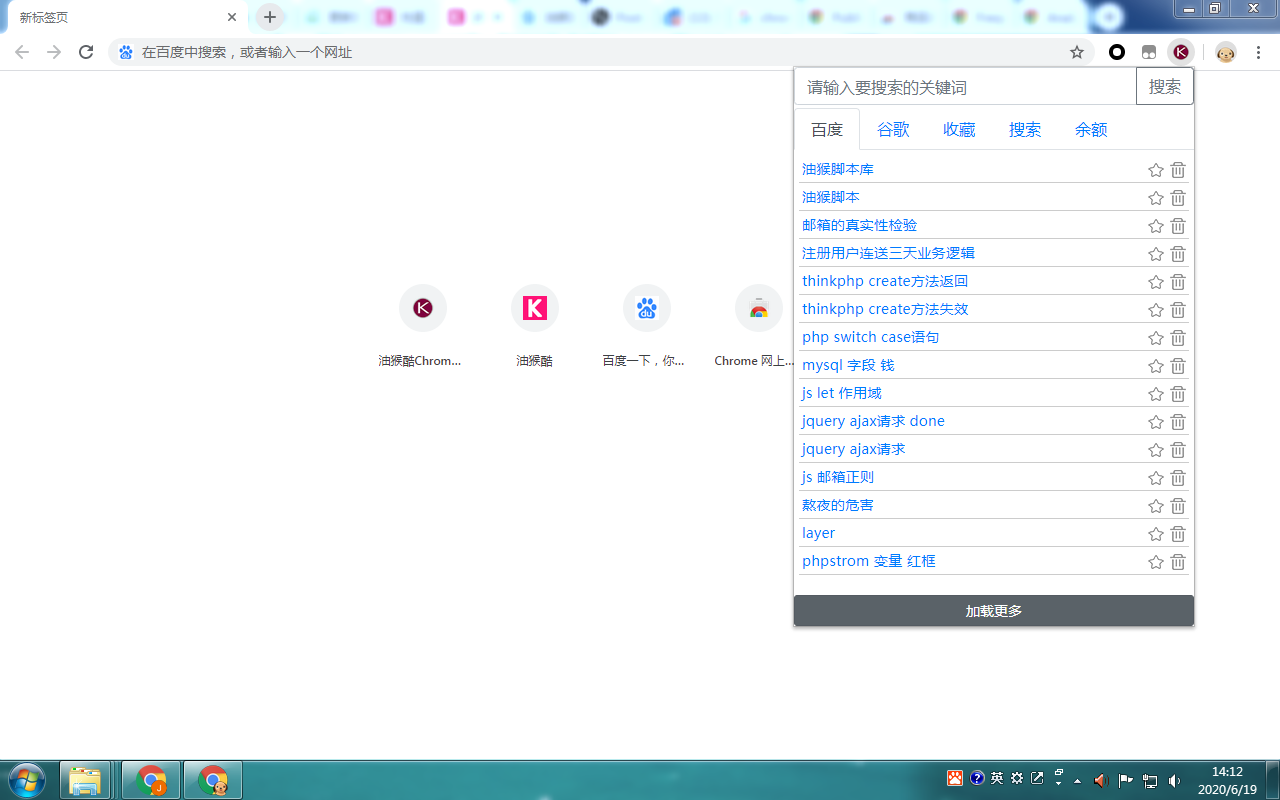Open Chrome's three-dot menu
Screen dimensions: 1280x800
[x=1258, y=52]
